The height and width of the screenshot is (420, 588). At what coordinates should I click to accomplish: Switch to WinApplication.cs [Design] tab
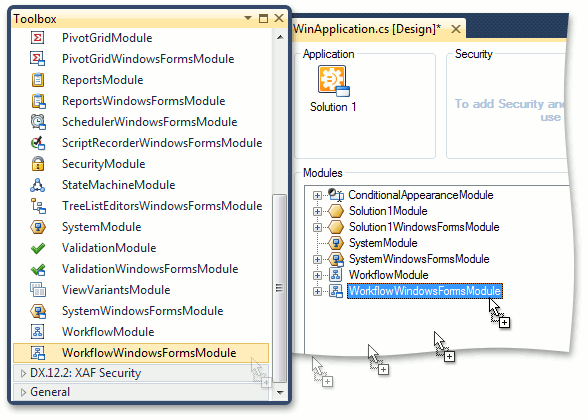click(x=367, y=29)
